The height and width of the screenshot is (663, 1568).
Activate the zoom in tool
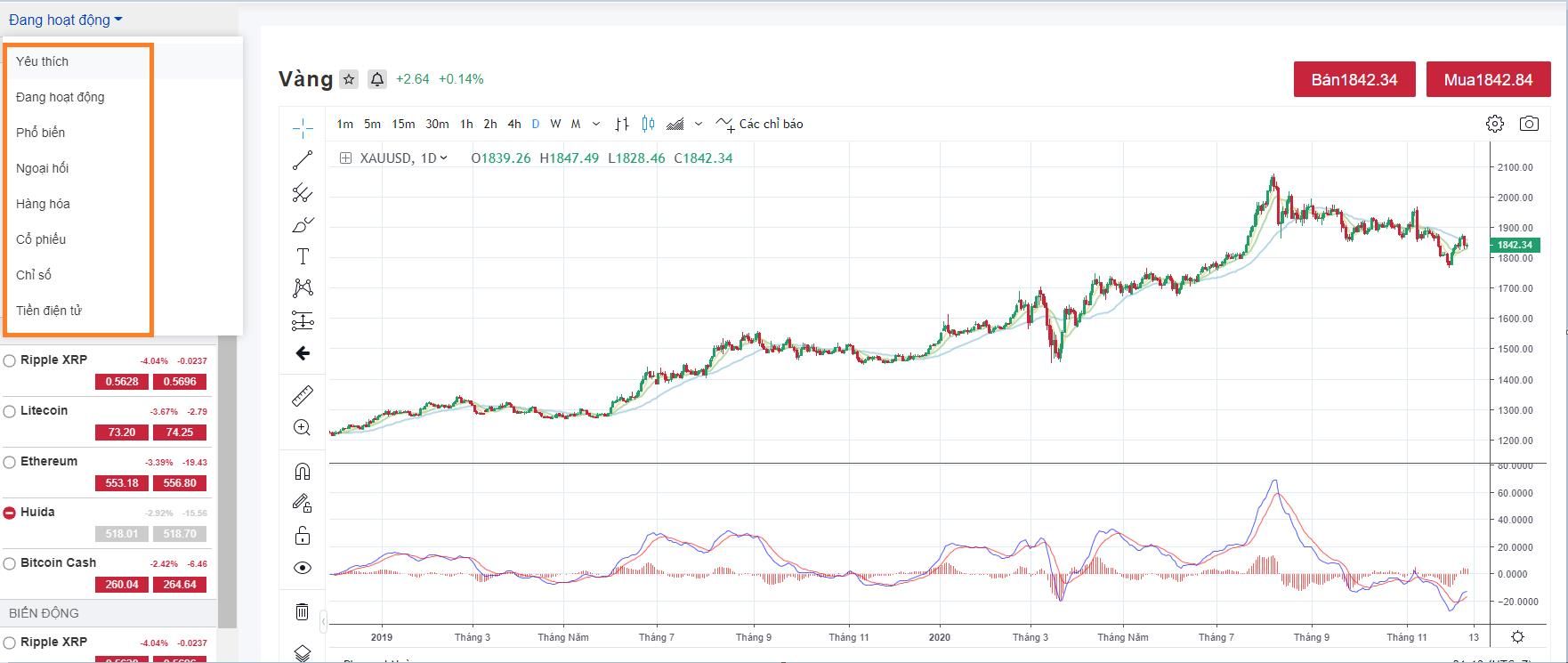[x=303, y=428]
